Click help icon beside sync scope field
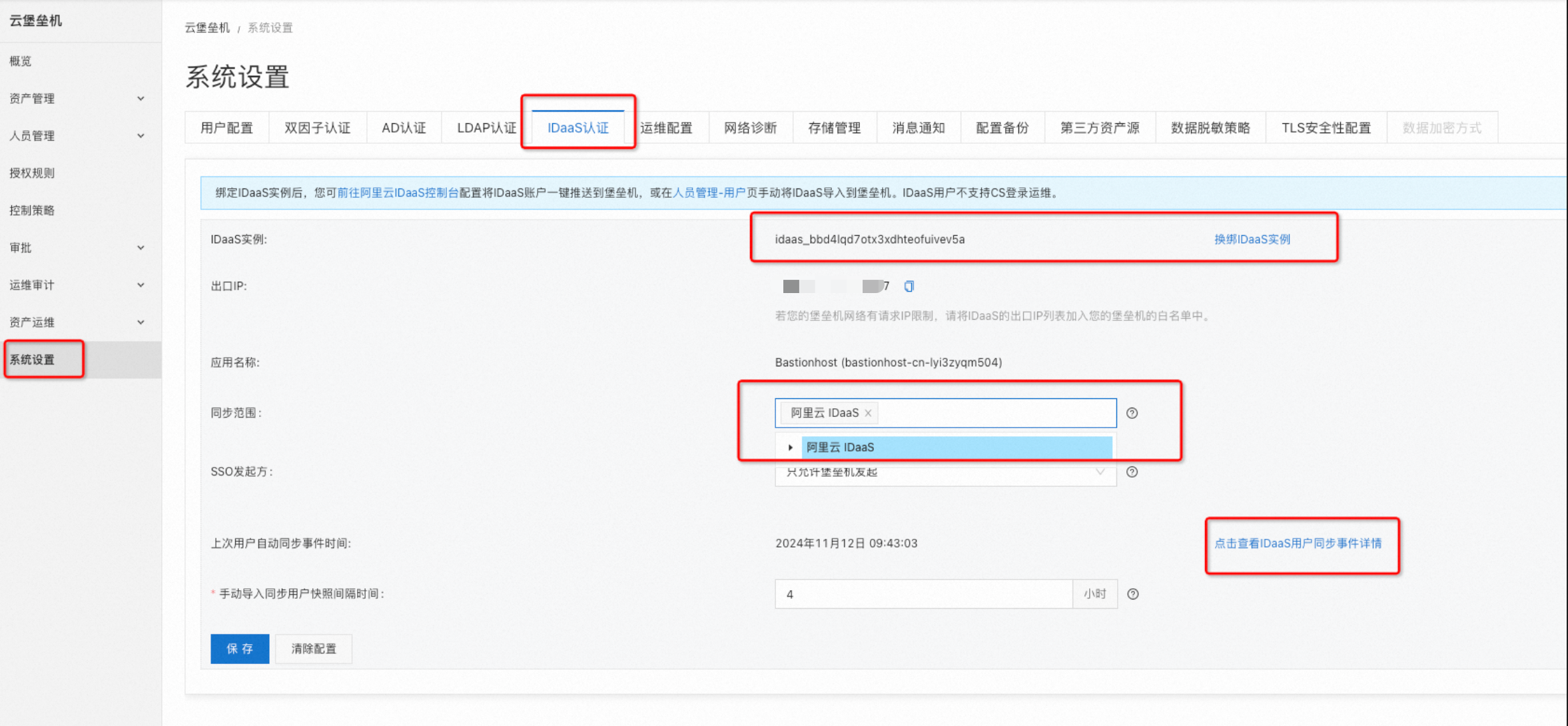 [1132, 413]
